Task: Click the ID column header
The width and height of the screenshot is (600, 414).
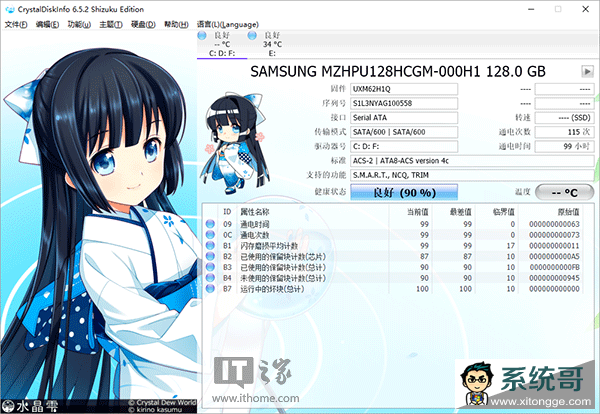Action: [x=227, y=212]
